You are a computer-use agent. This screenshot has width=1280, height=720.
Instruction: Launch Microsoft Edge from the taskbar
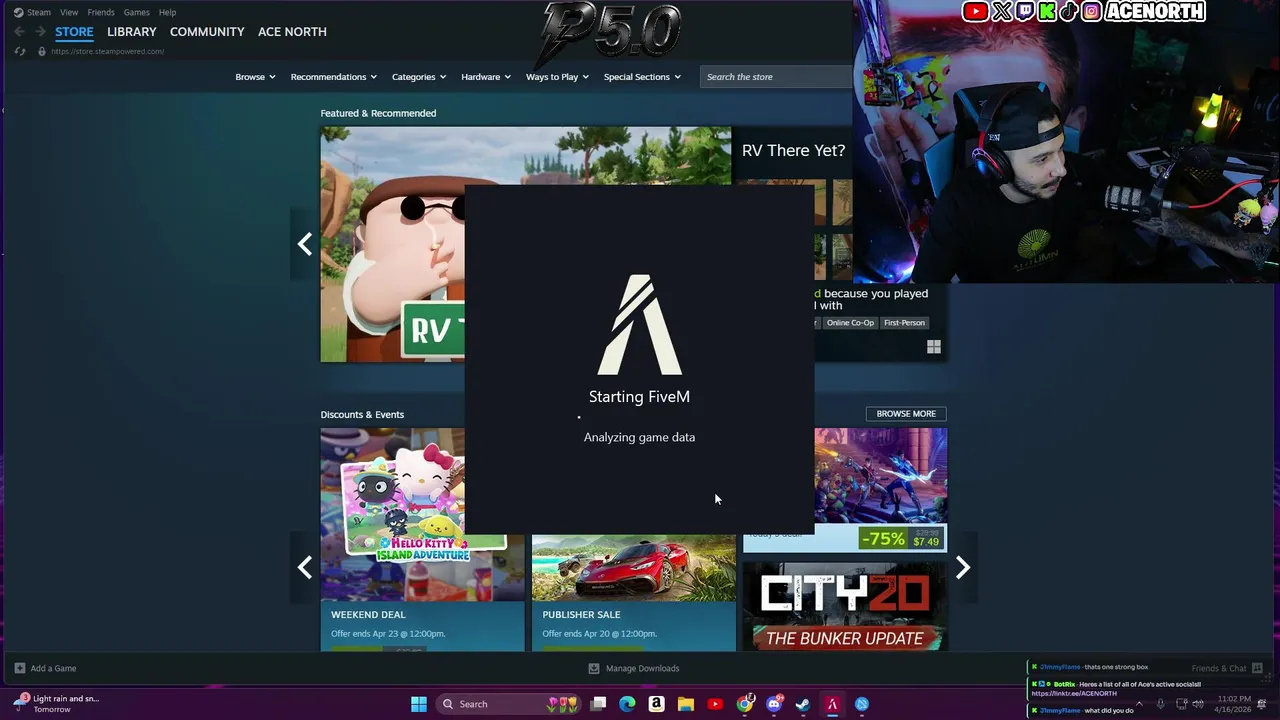(x=627, y=704)
